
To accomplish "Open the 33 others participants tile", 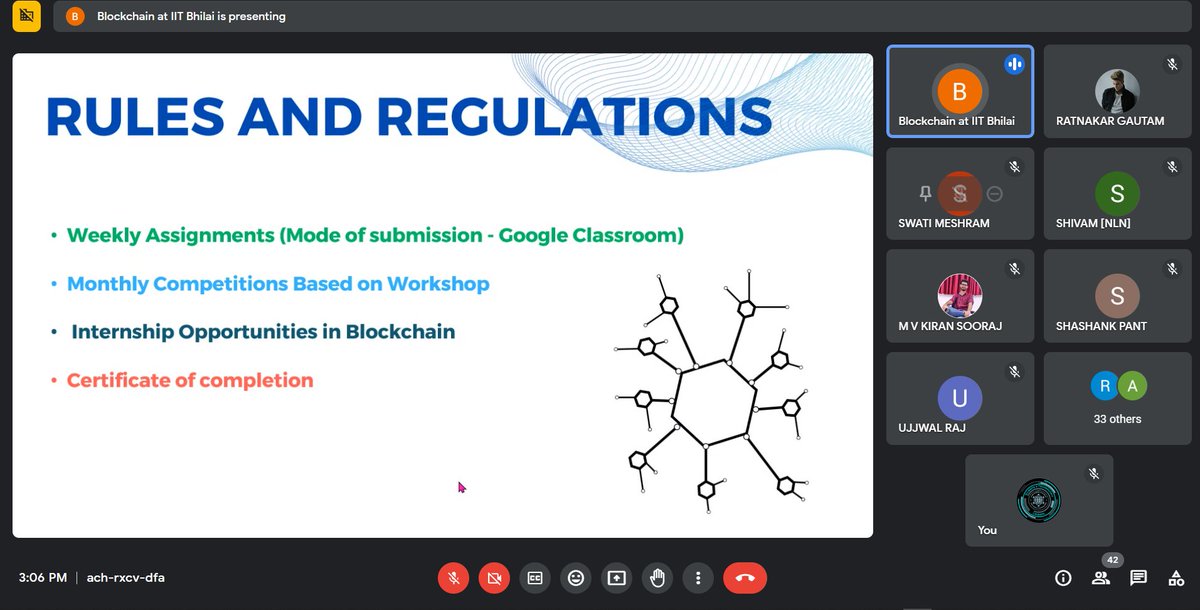I will tap(1118, 398).
